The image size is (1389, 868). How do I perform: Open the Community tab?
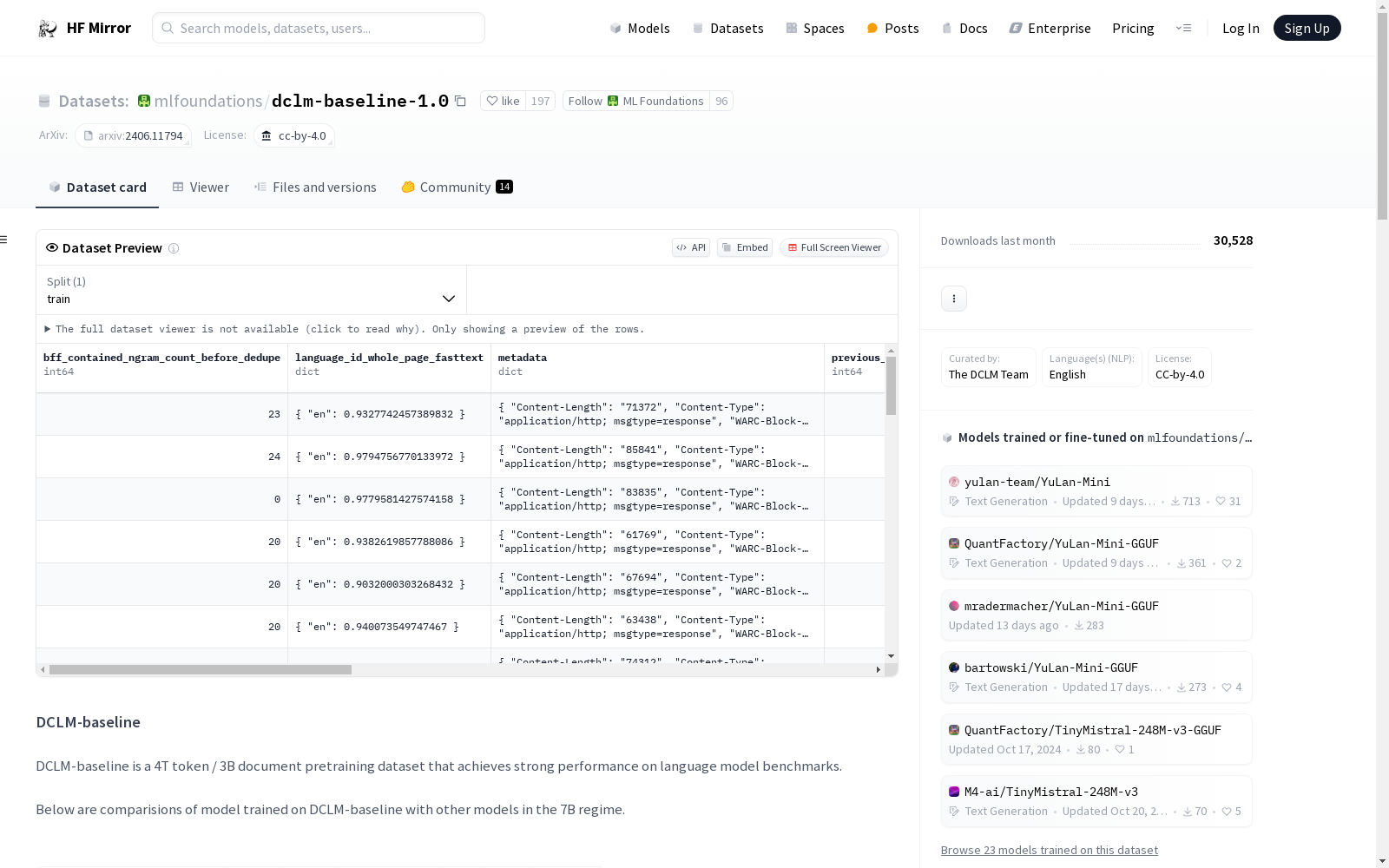(457, 187)
